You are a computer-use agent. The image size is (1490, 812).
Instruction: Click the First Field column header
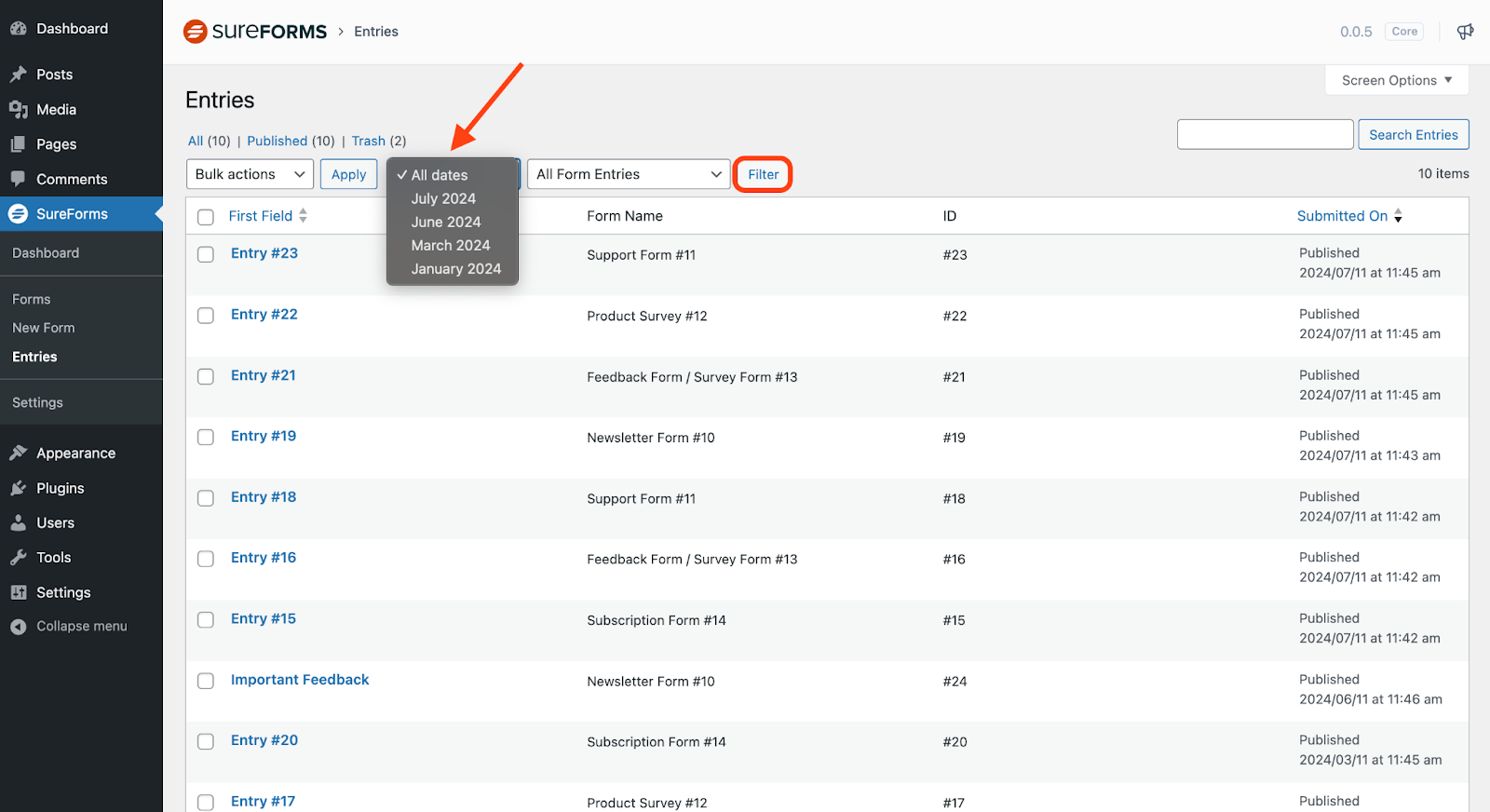tap(261, 216)
